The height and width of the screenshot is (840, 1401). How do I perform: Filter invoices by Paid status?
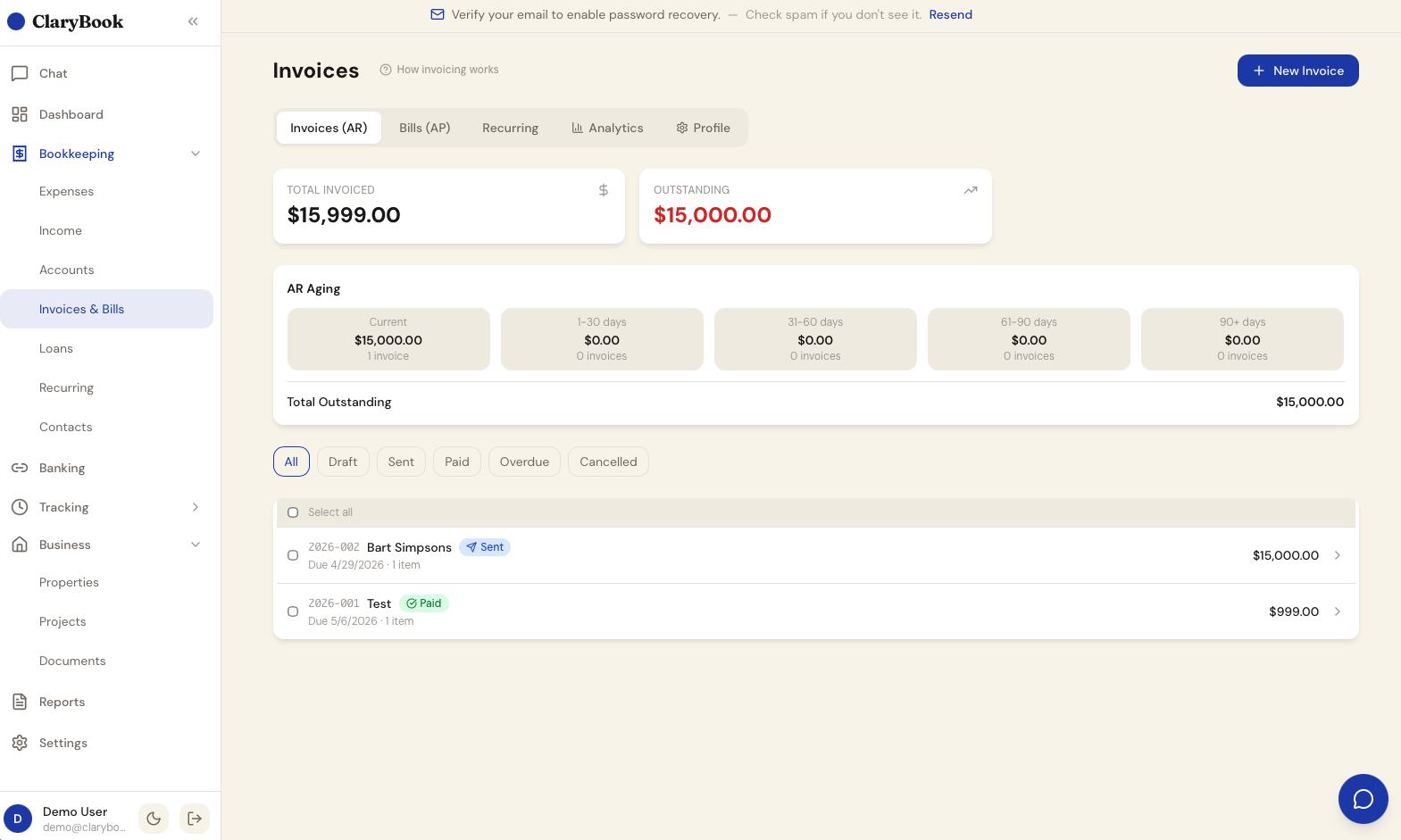(457, 462)
